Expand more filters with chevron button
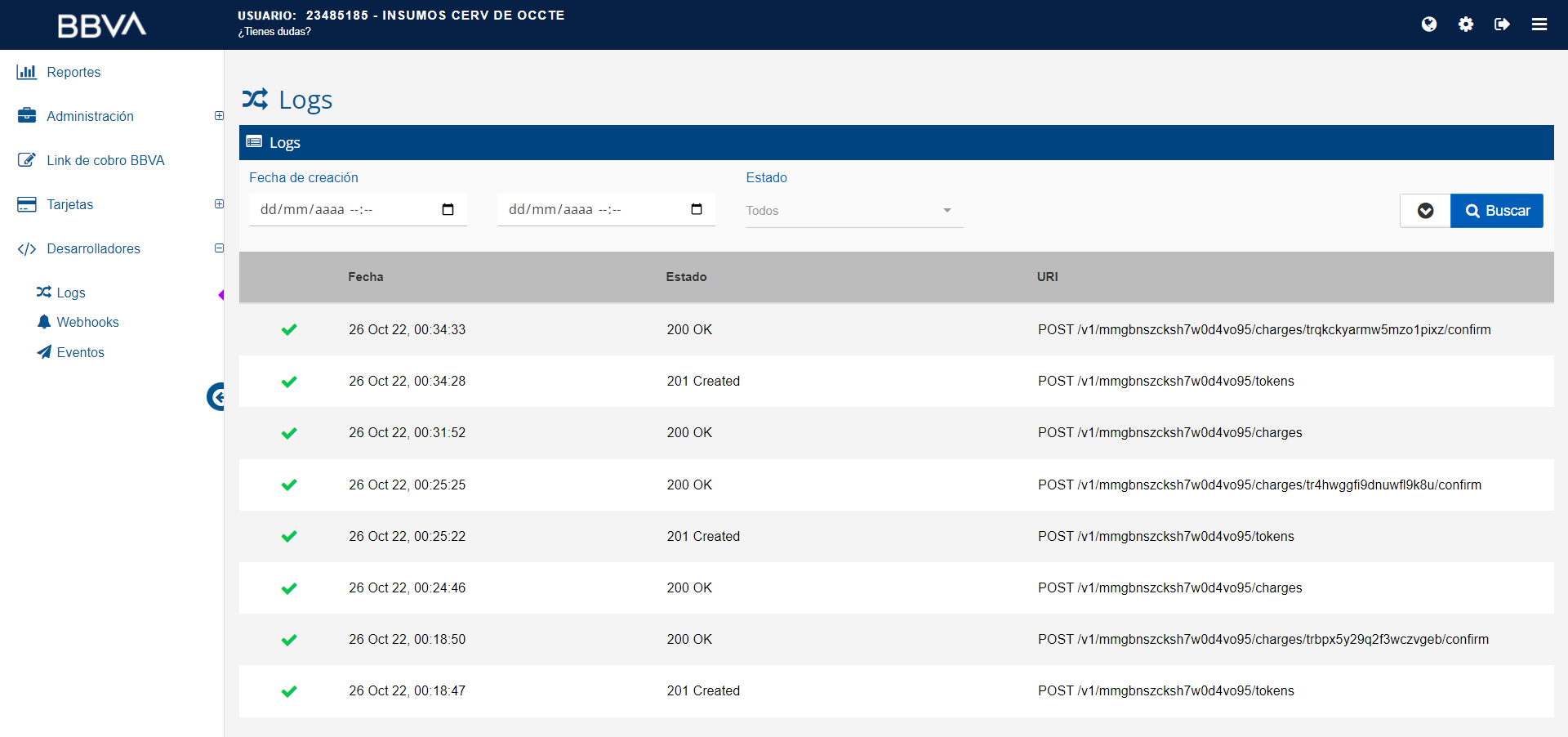Image resolution: width=1568 pixels, height=737 pixels. [x=1425, y=211]
